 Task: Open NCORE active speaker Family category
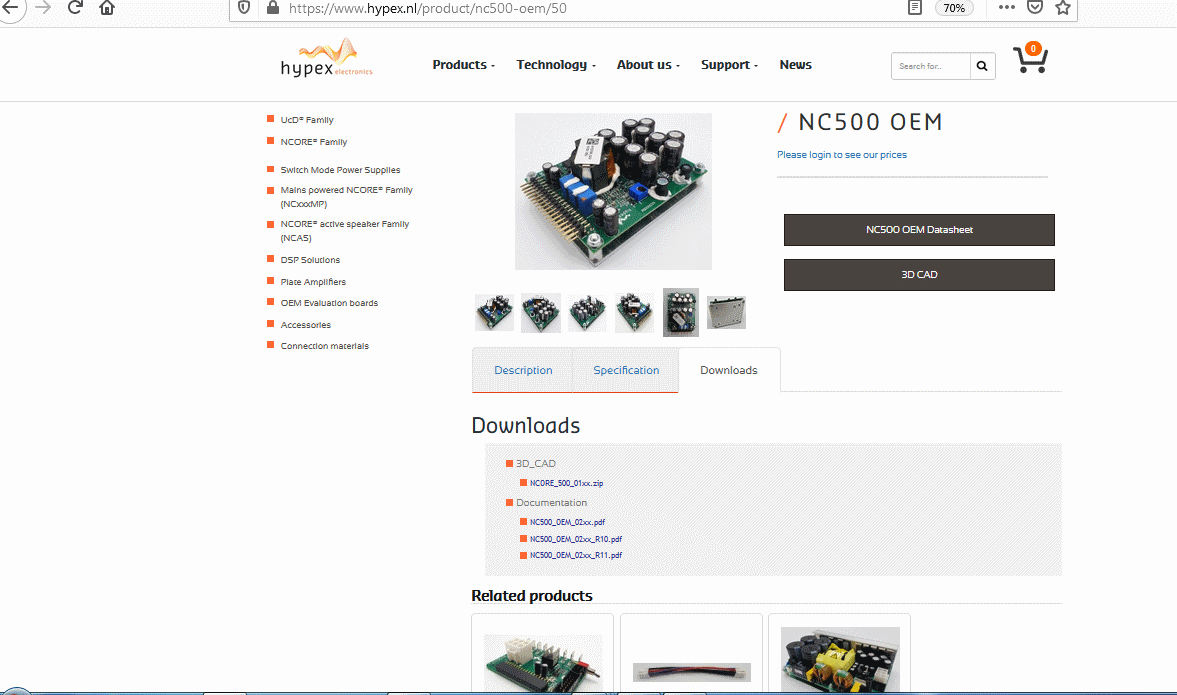(x=345, y=230)
